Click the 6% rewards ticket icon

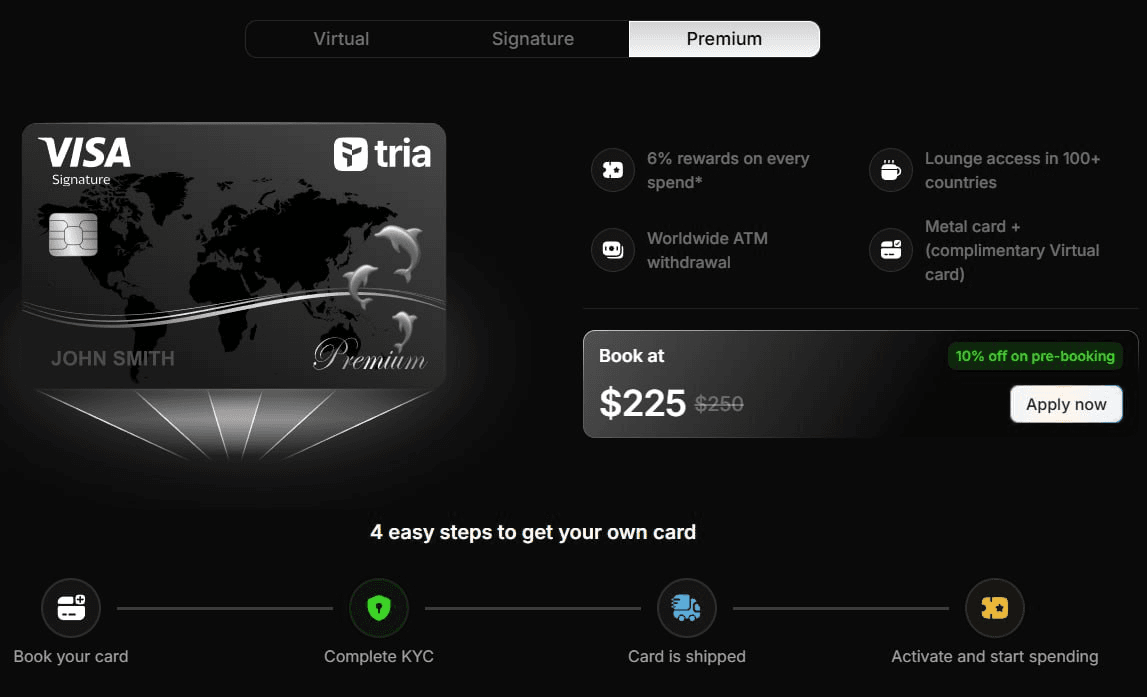[x=612, y=170]
